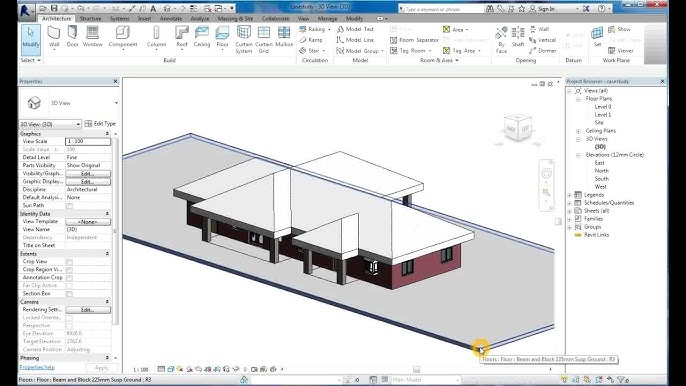Expand the Ceiling Plans tree node
The height and width of the screenshot is (386, 686).
click(x=578, y=131)
